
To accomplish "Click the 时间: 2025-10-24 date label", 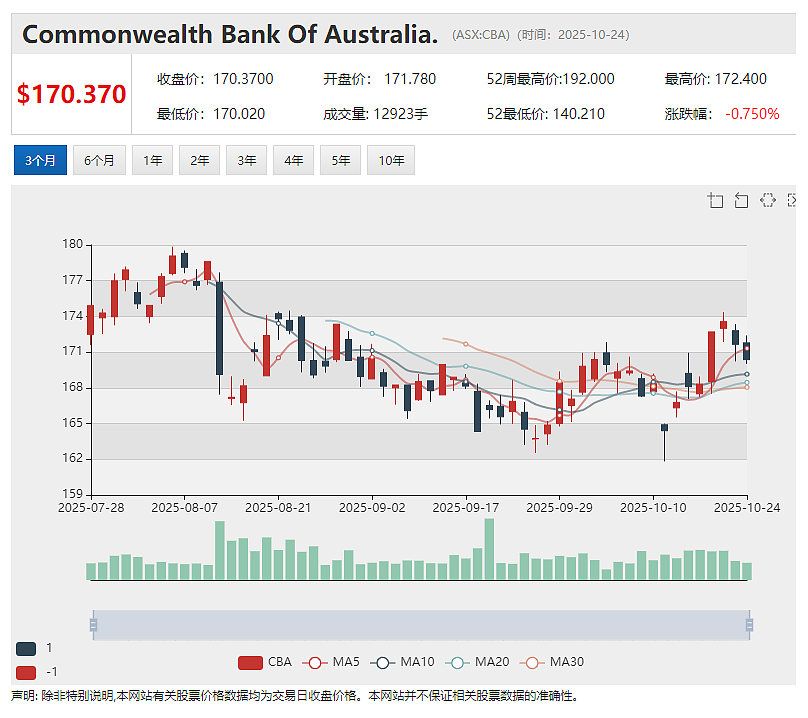I will tap(573, 35).
